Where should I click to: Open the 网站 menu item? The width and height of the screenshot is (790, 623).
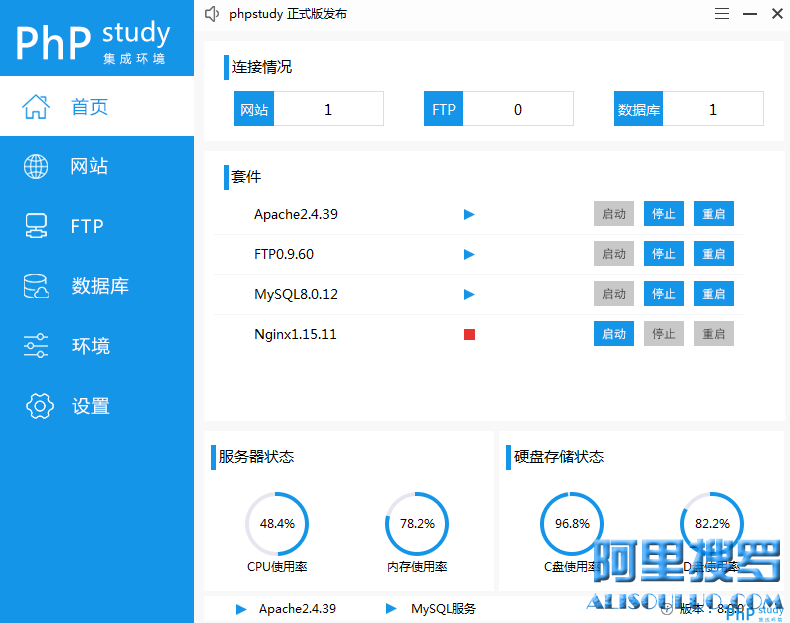(97, 166)
